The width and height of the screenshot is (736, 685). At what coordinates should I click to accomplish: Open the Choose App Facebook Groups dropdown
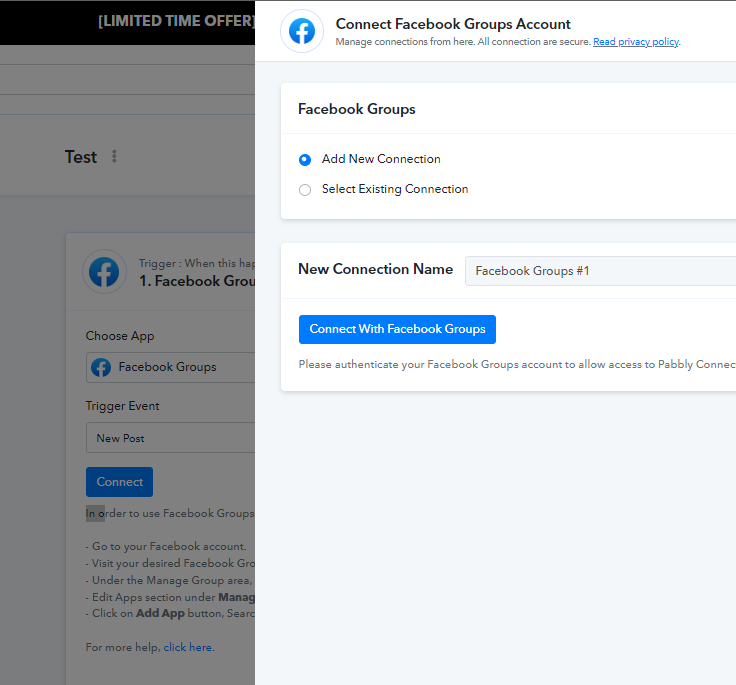(170, 367)
